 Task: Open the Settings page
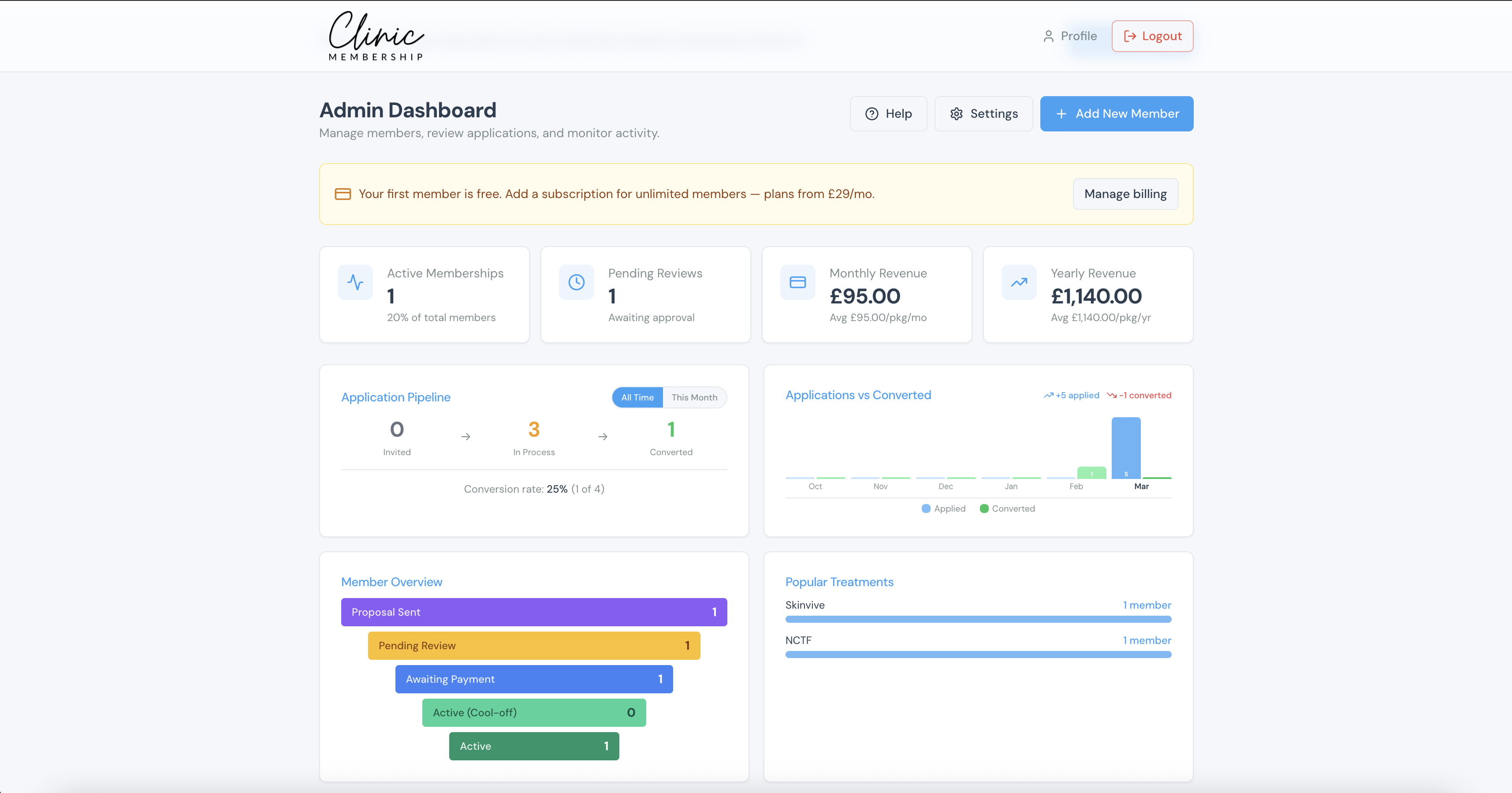coord(983,114)
